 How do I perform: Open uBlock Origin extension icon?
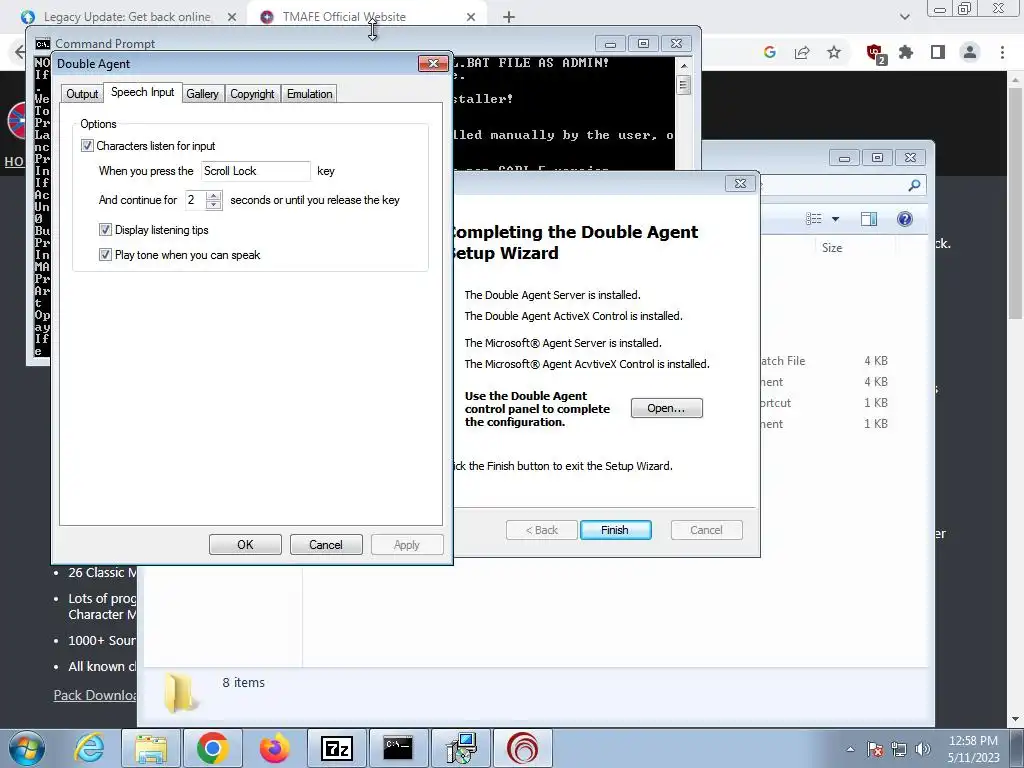875,53
